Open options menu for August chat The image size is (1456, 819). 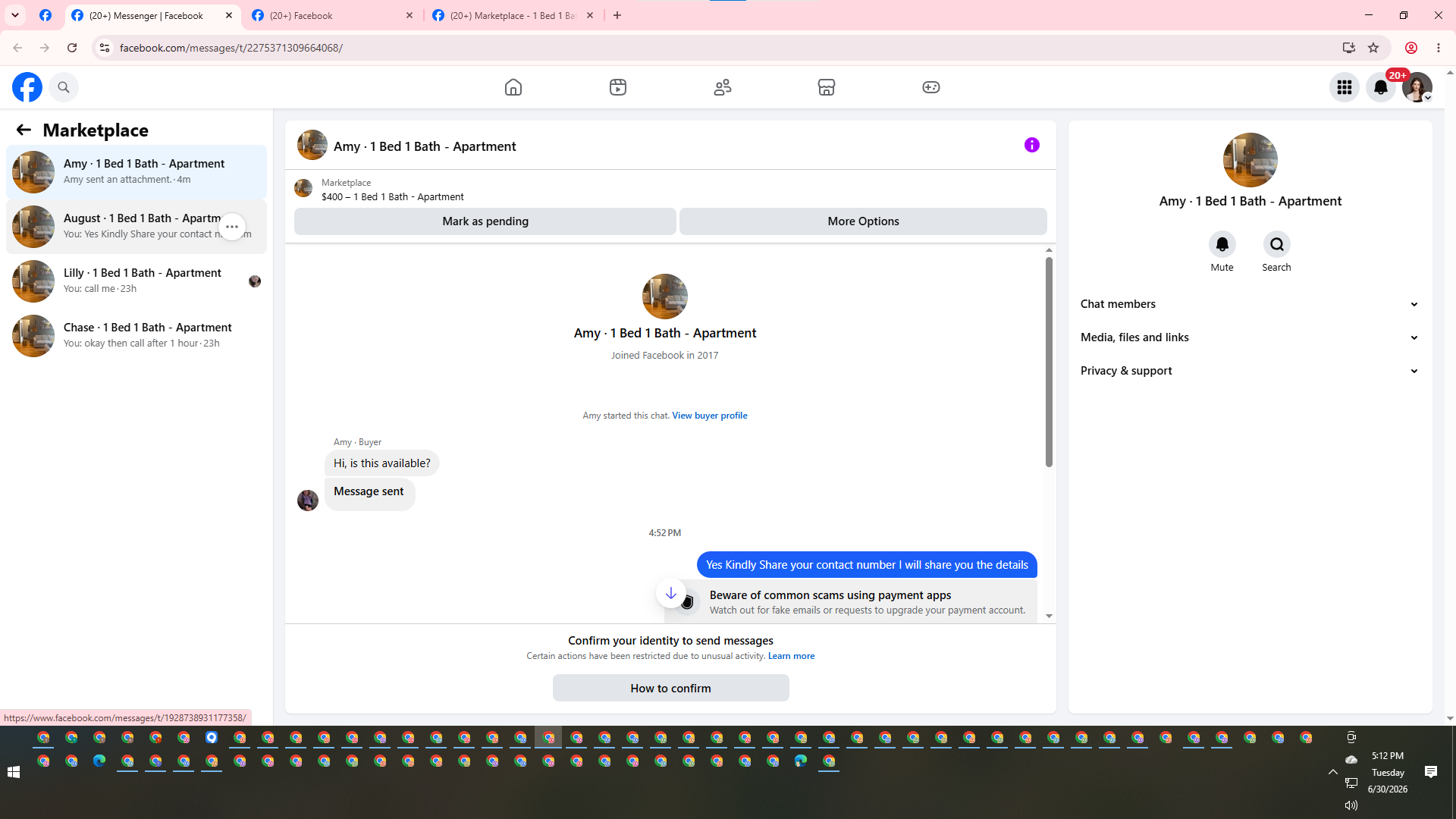pos(232,227)
